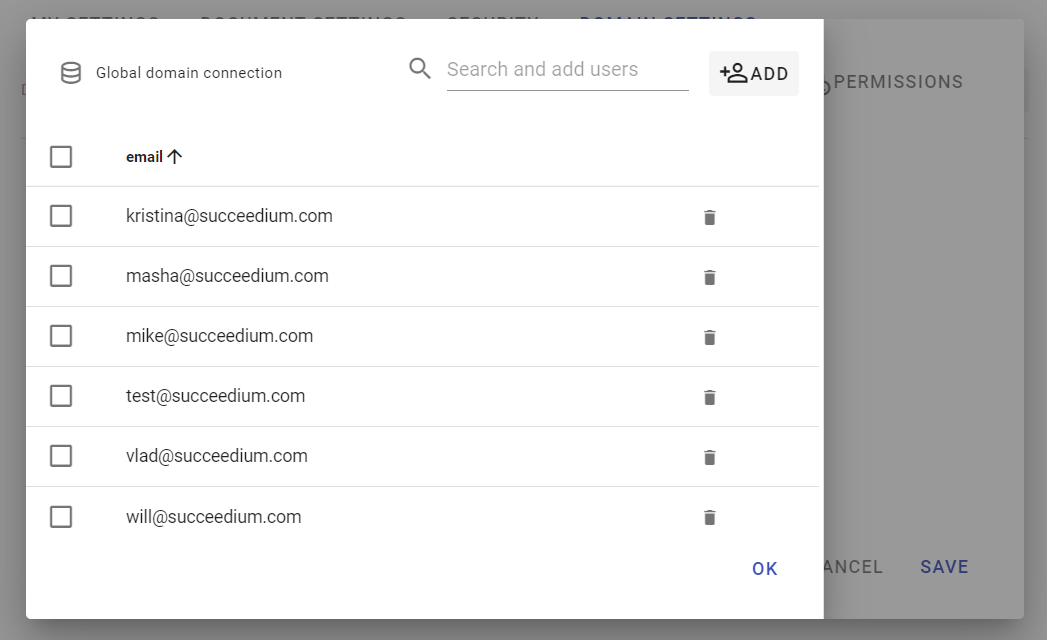Viewport: 1047px width, 640px height.
Task: Confirm the dialog with OK
Action: (x=765, y=569)
